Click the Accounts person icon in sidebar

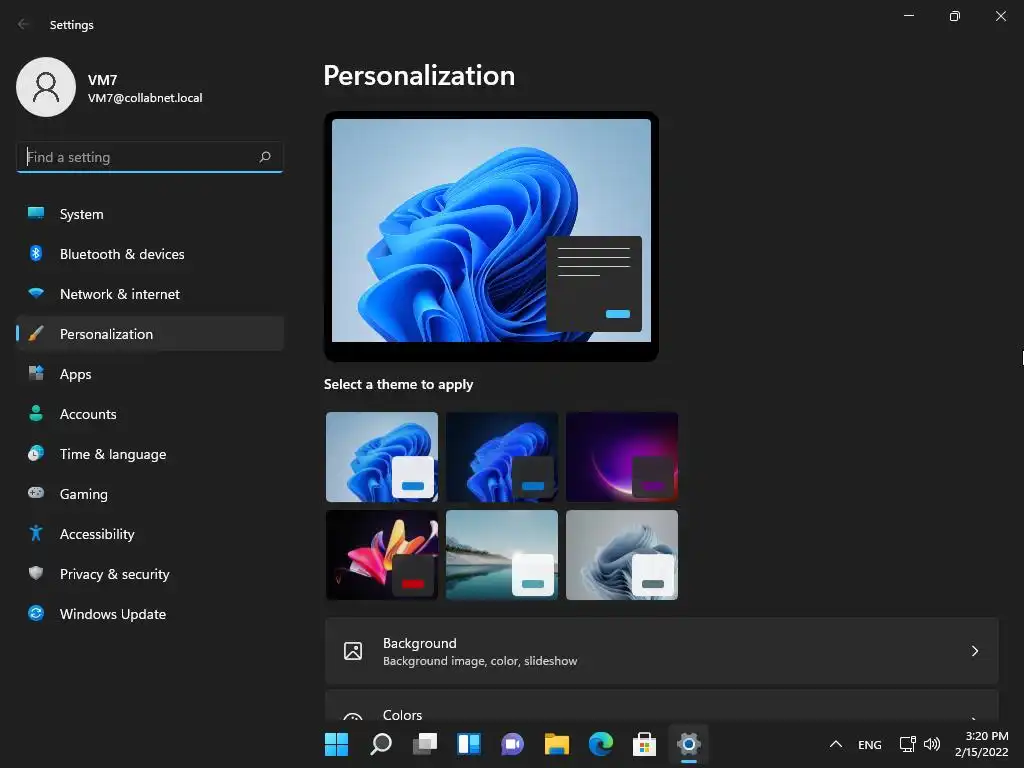tap(36, 413)
